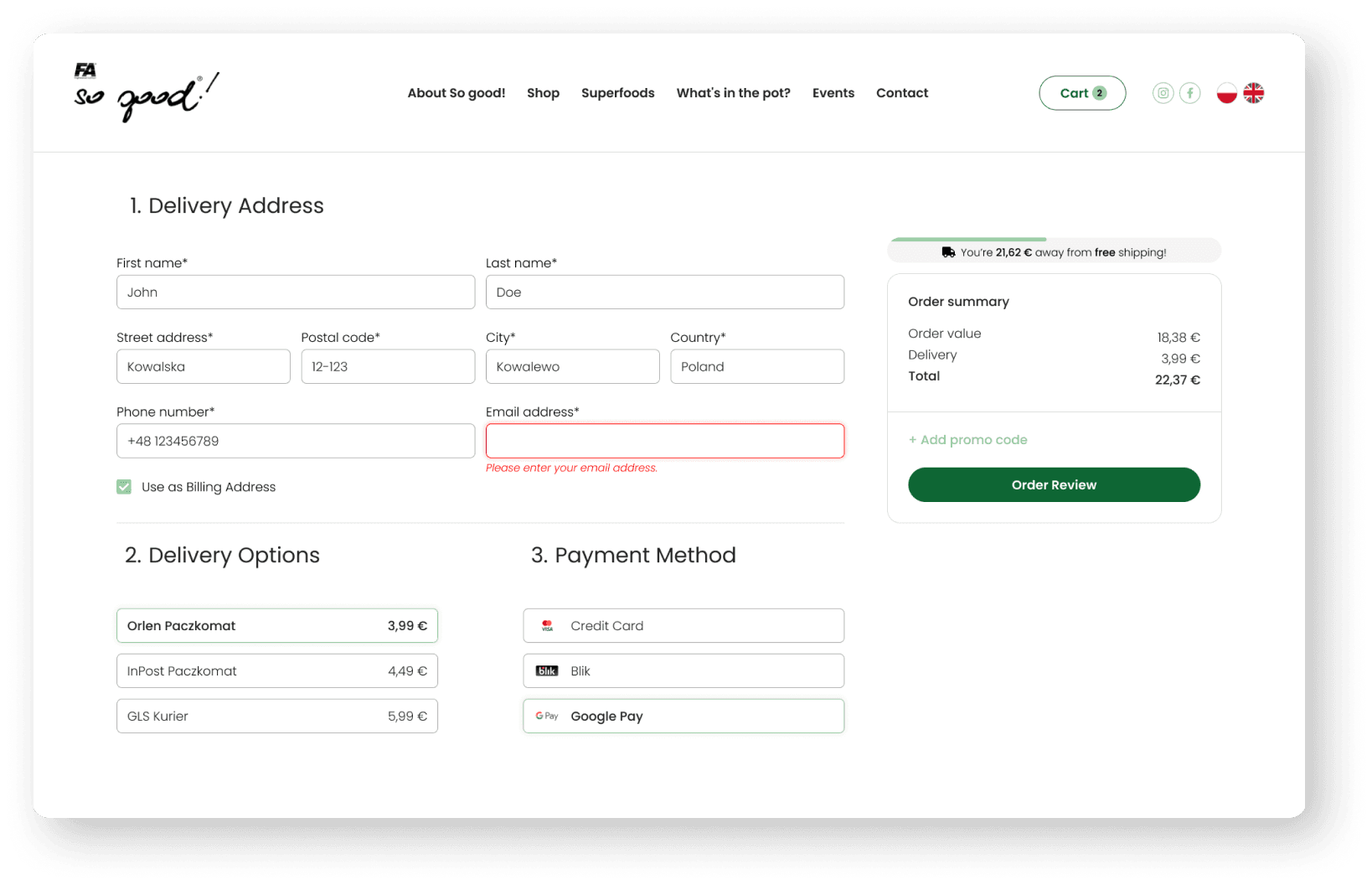
Task: Click the cart item count badge
Action: click(1100, 93)
